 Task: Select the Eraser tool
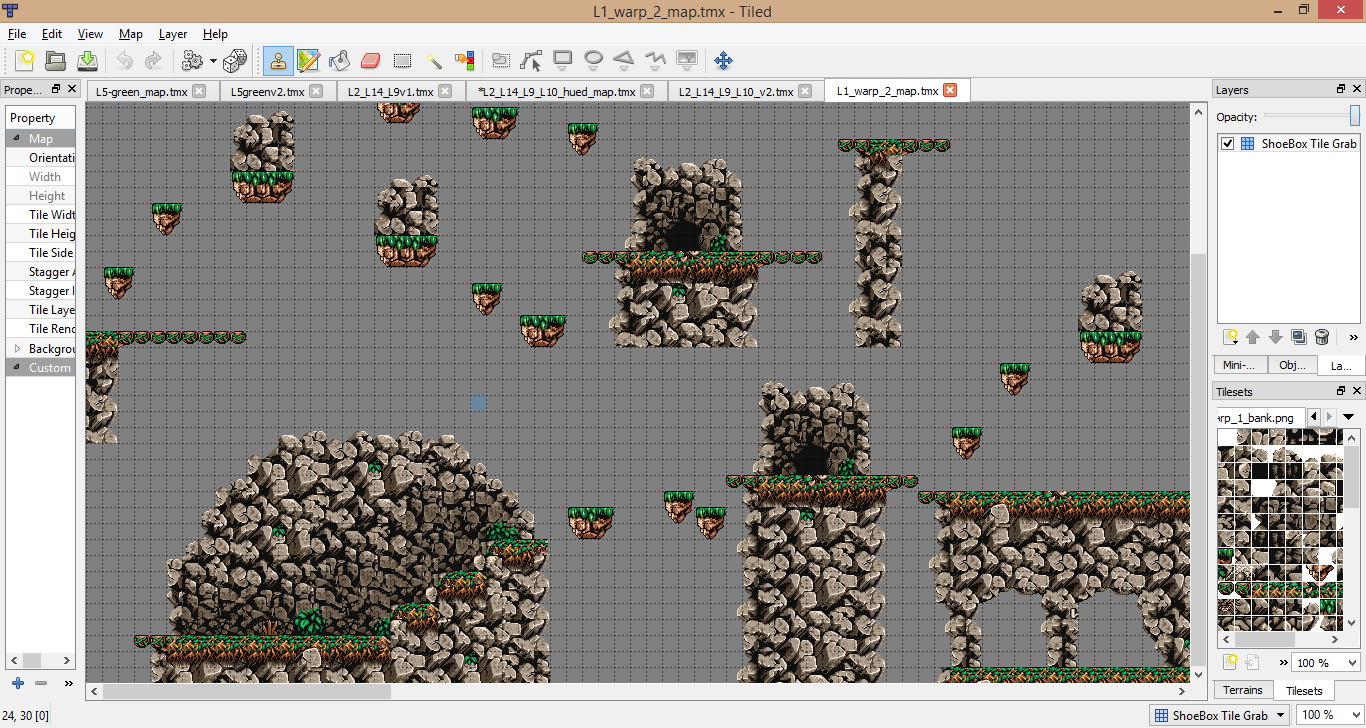(371, 61)
